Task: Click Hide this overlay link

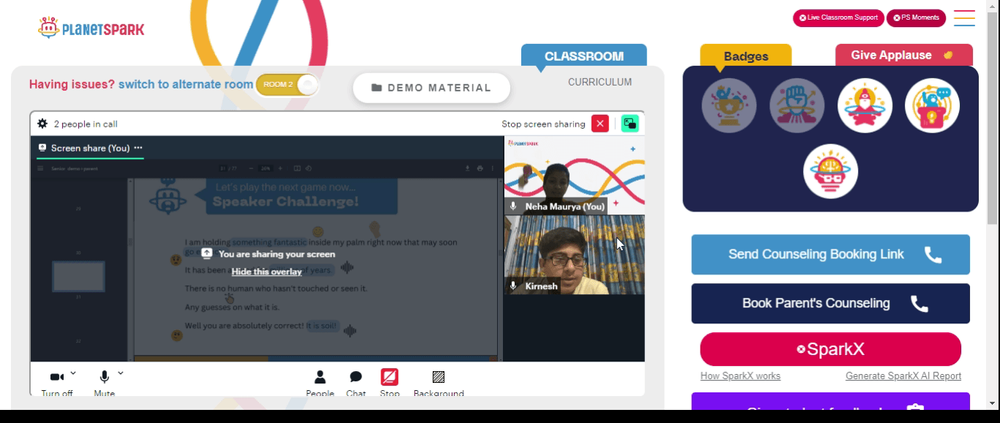Action: click(267, 272)
